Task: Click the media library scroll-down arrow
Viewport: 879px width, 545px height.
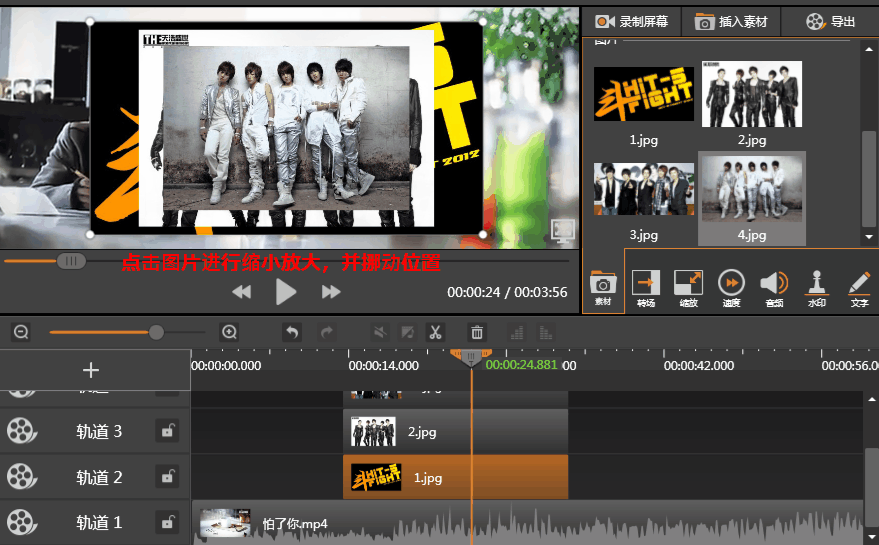Action: 869,237
